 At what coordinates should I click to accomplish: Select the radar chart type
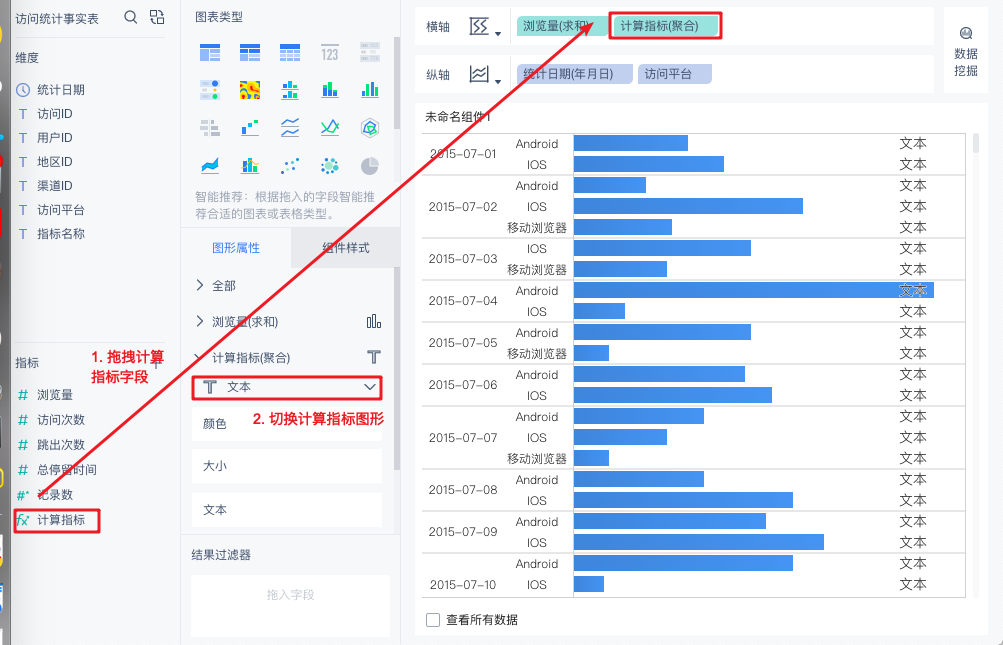[x=370, y=128]
